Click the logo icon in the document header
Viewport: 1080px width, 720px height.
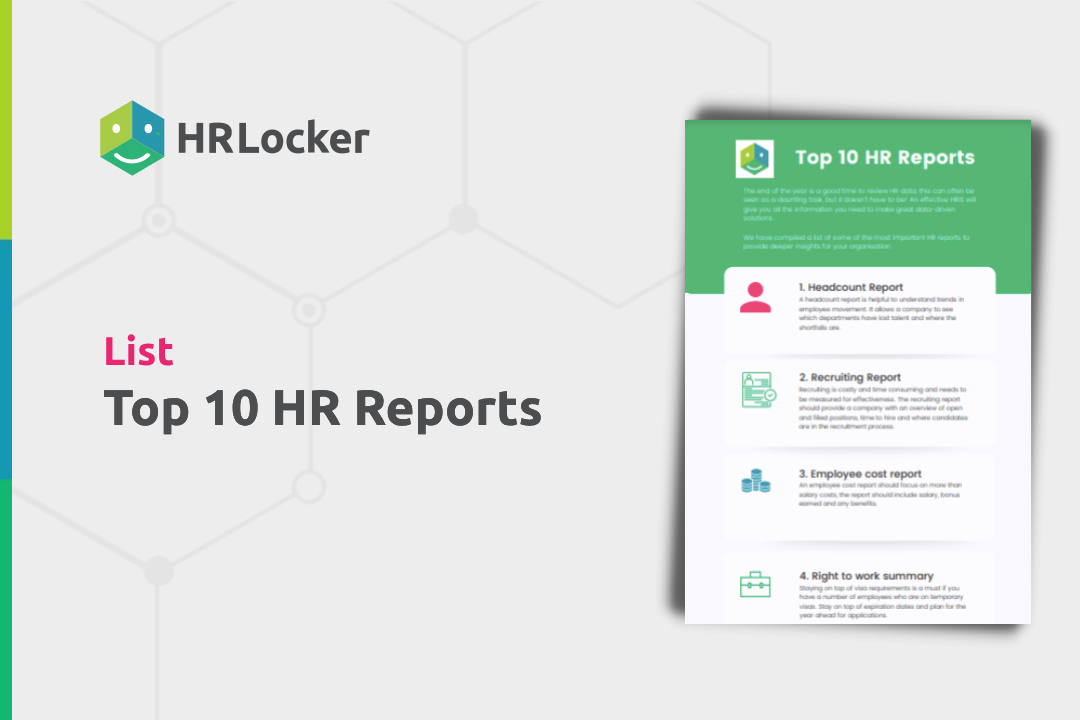(x=754, y=158)
